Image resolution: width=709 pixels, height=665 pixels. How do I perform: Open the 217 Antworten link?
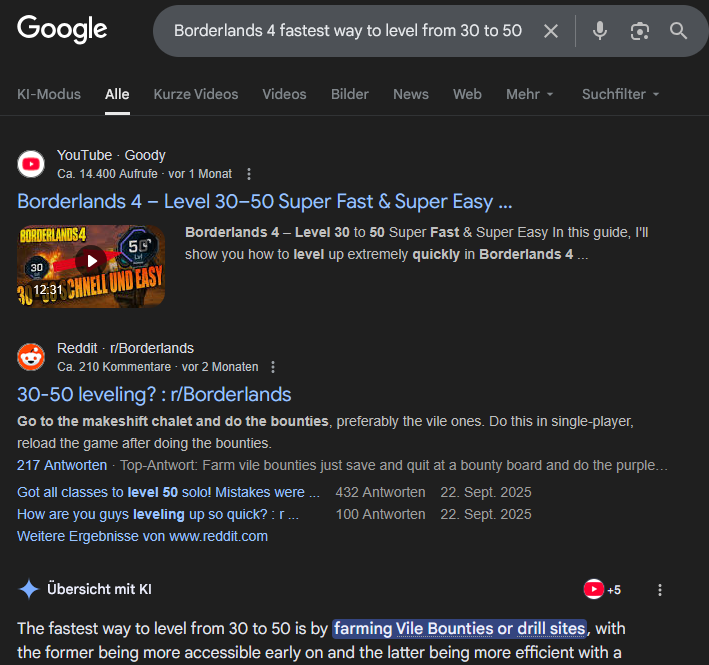click(x=62, y=465)
